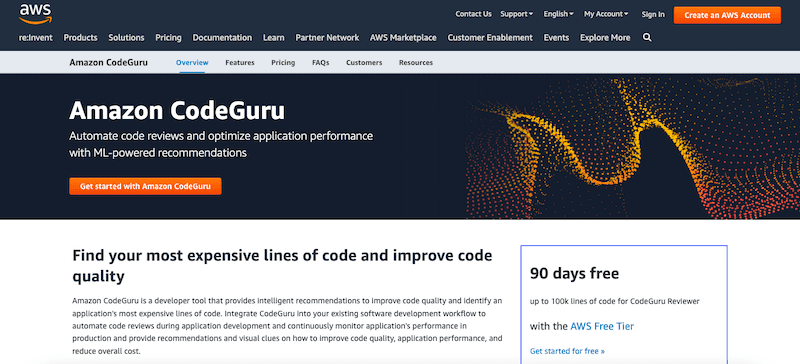Open the Contact Us link

(473, 14)
